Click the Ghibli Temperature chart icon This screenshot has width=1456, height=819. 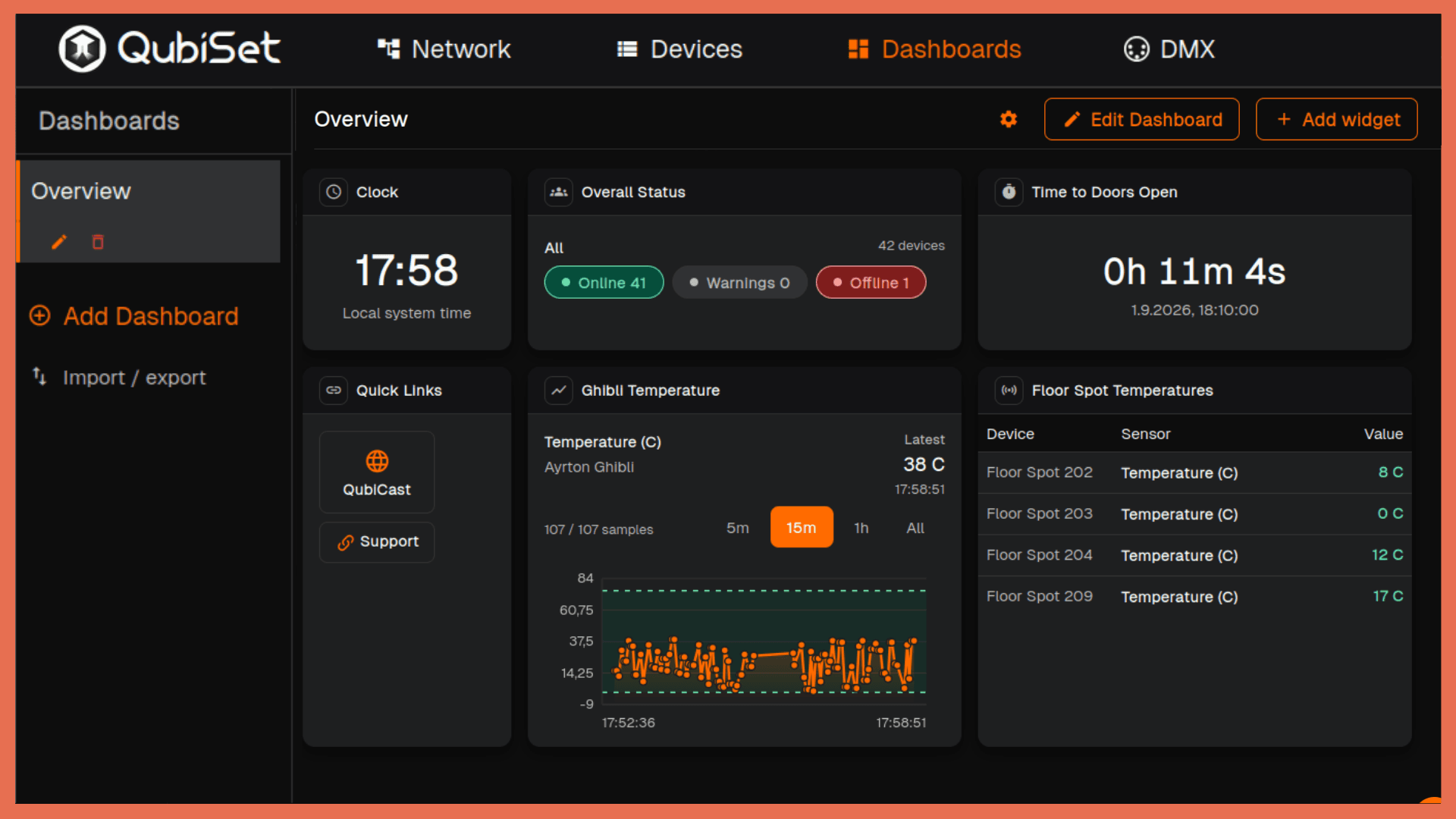point(559,390)
